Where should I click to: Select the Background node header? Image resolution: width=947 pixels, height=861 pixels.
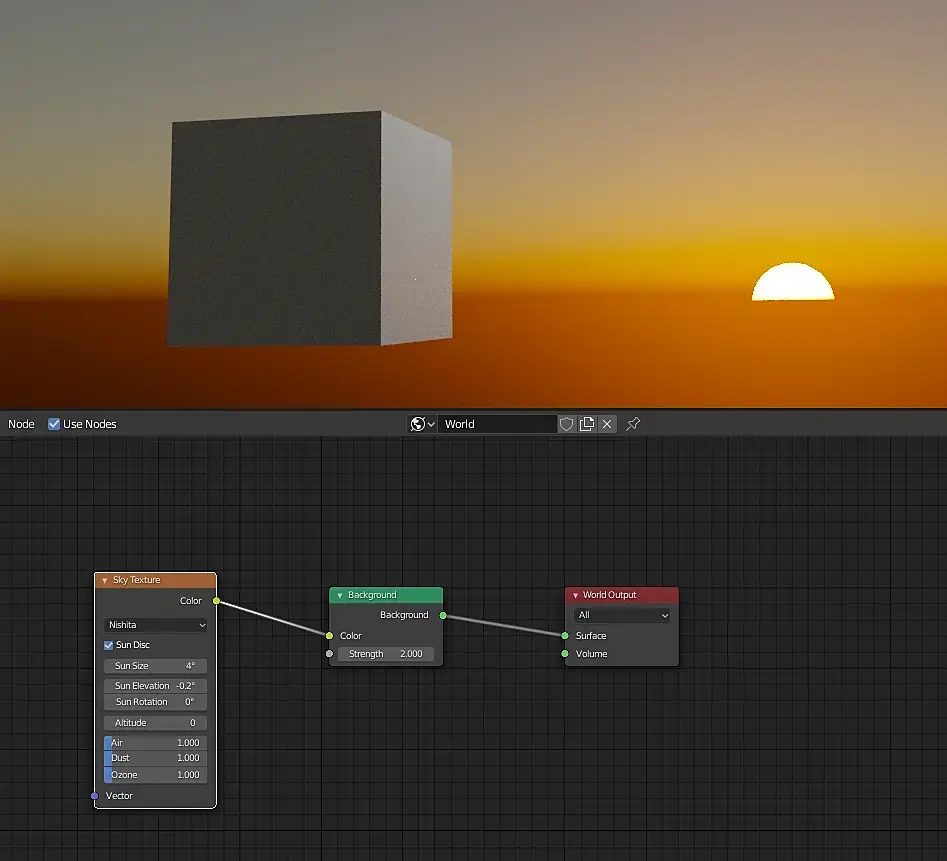386,595
